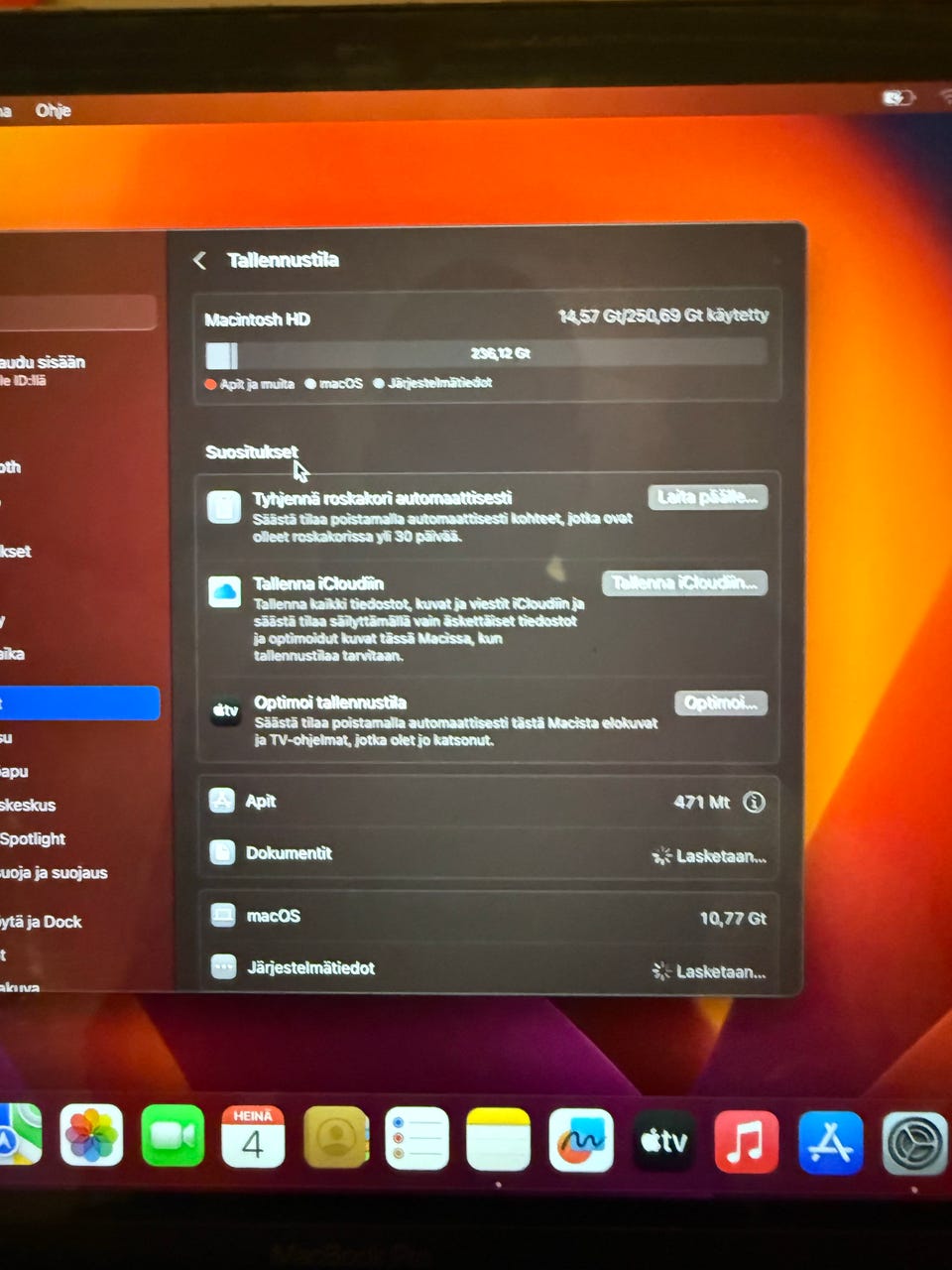Launch FaceTime from the Dock
Viewport: 952px width, 1270px height.
click(173, 1136)
